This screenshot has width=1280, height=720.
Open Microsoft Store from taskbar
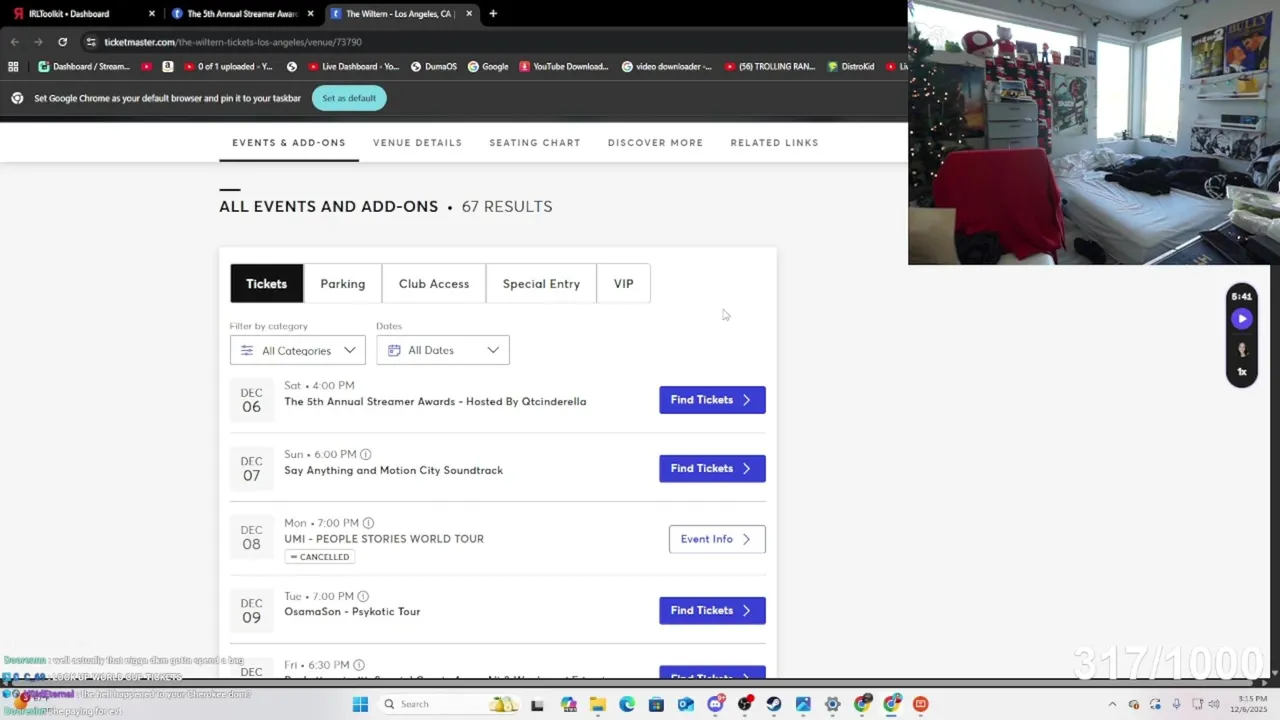656,704
